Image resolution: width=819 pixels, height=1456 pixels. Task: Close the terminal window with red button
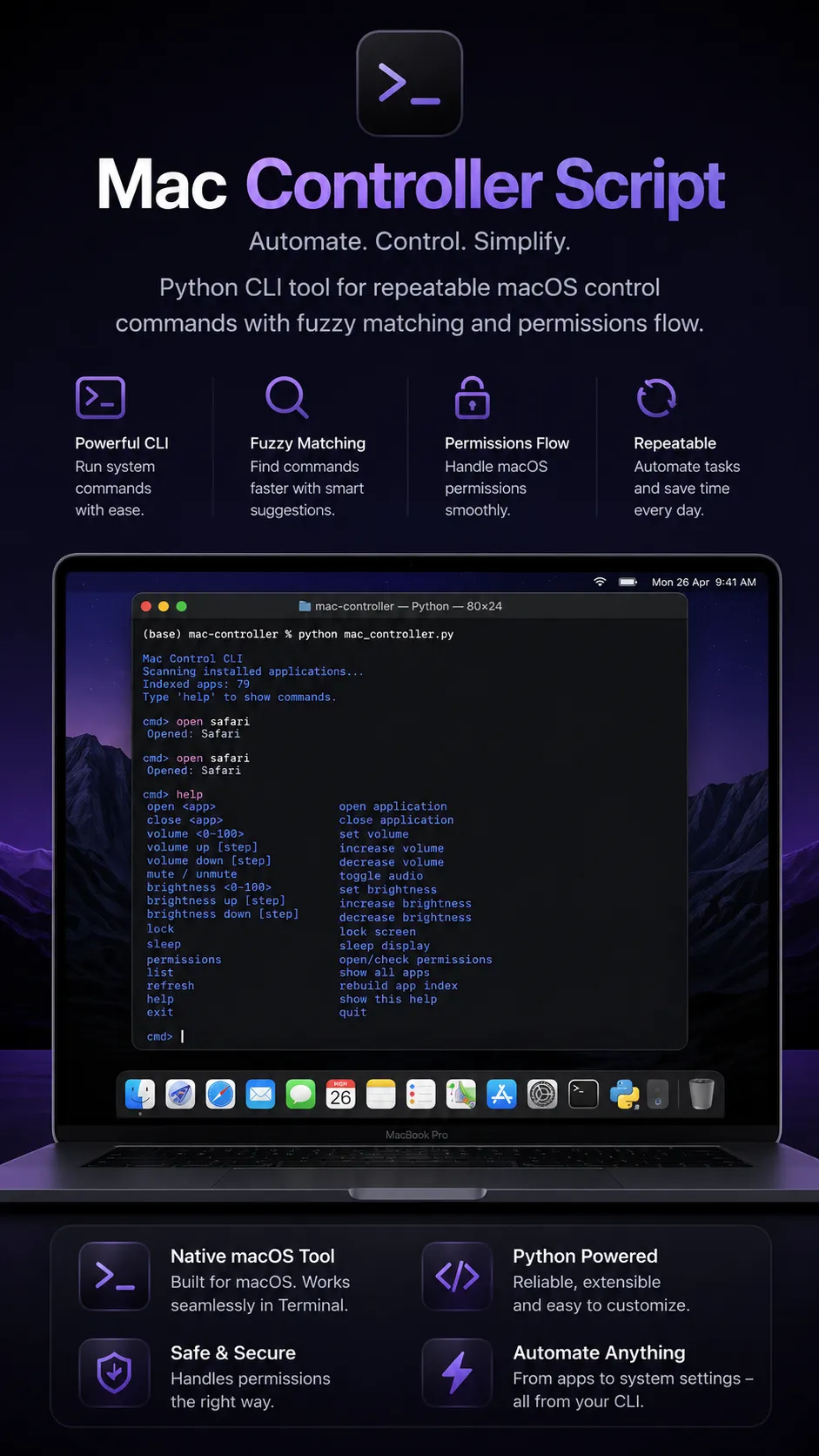point(146,606)
